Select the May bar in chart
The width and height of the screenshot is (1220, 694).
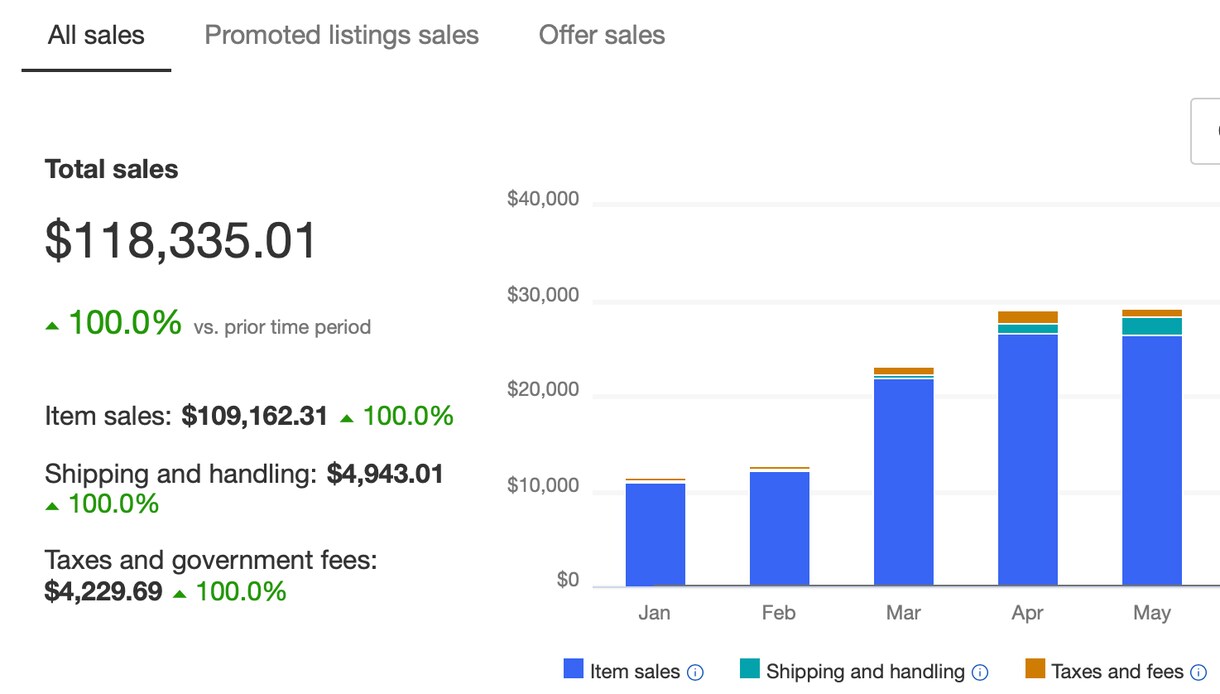[x=1151, y=448]
